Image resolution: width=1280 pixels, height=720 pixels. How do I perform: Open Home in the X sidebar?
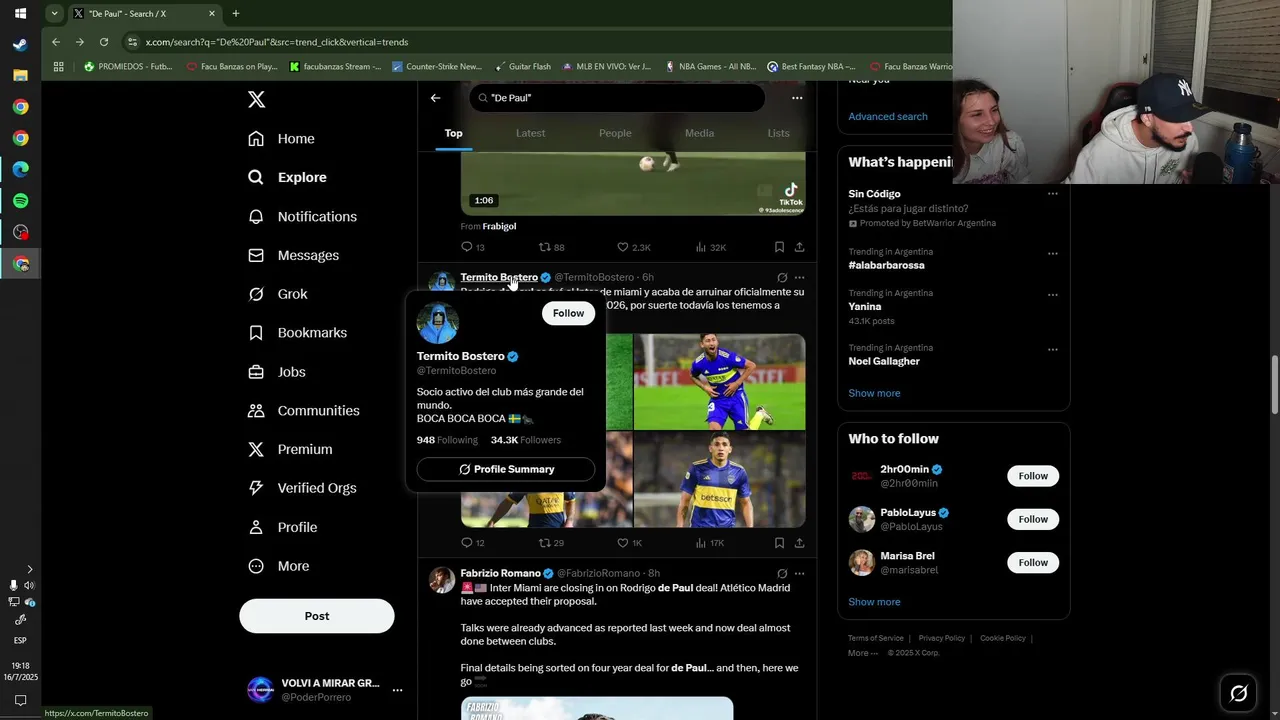[281, 139]
